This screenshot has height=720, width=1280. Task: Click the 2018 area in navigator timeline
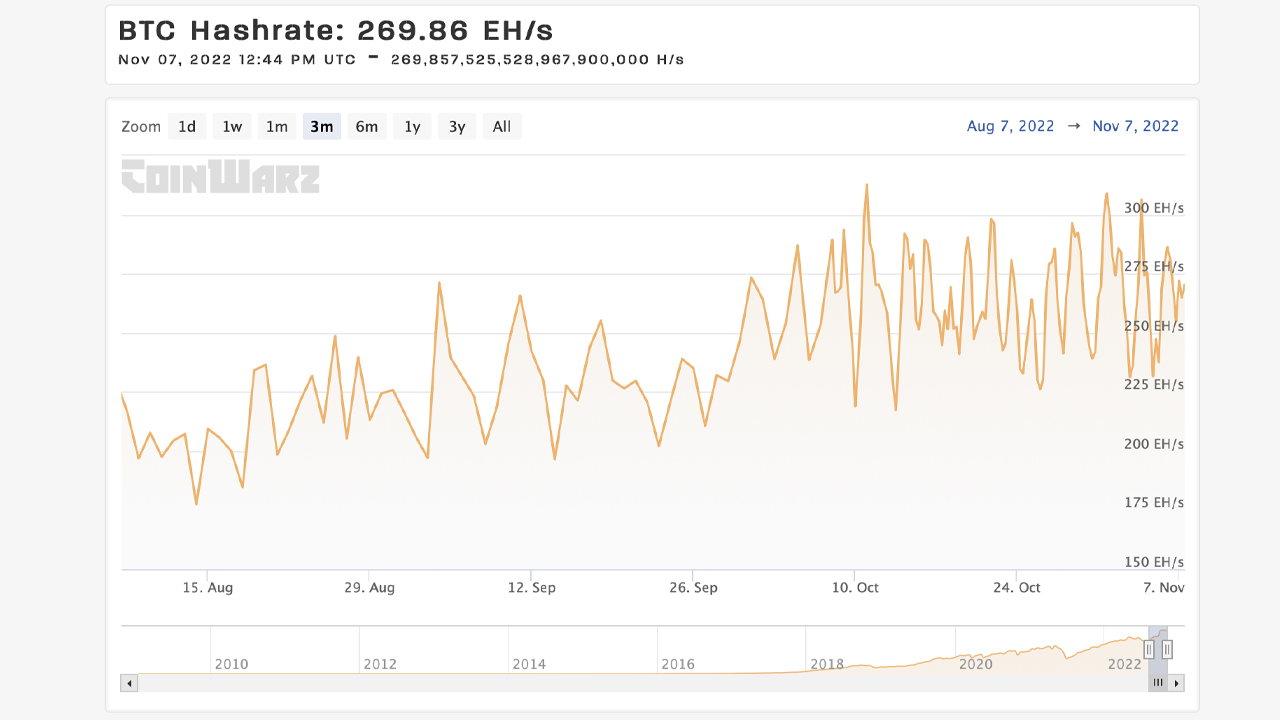tap(827, 664)
